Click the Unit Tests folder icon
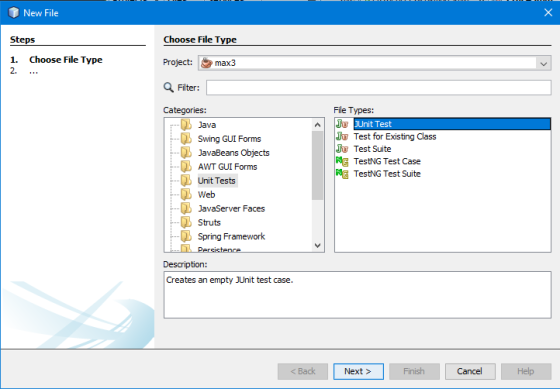Viewport: 560px width, 389px height. point(186,180)
